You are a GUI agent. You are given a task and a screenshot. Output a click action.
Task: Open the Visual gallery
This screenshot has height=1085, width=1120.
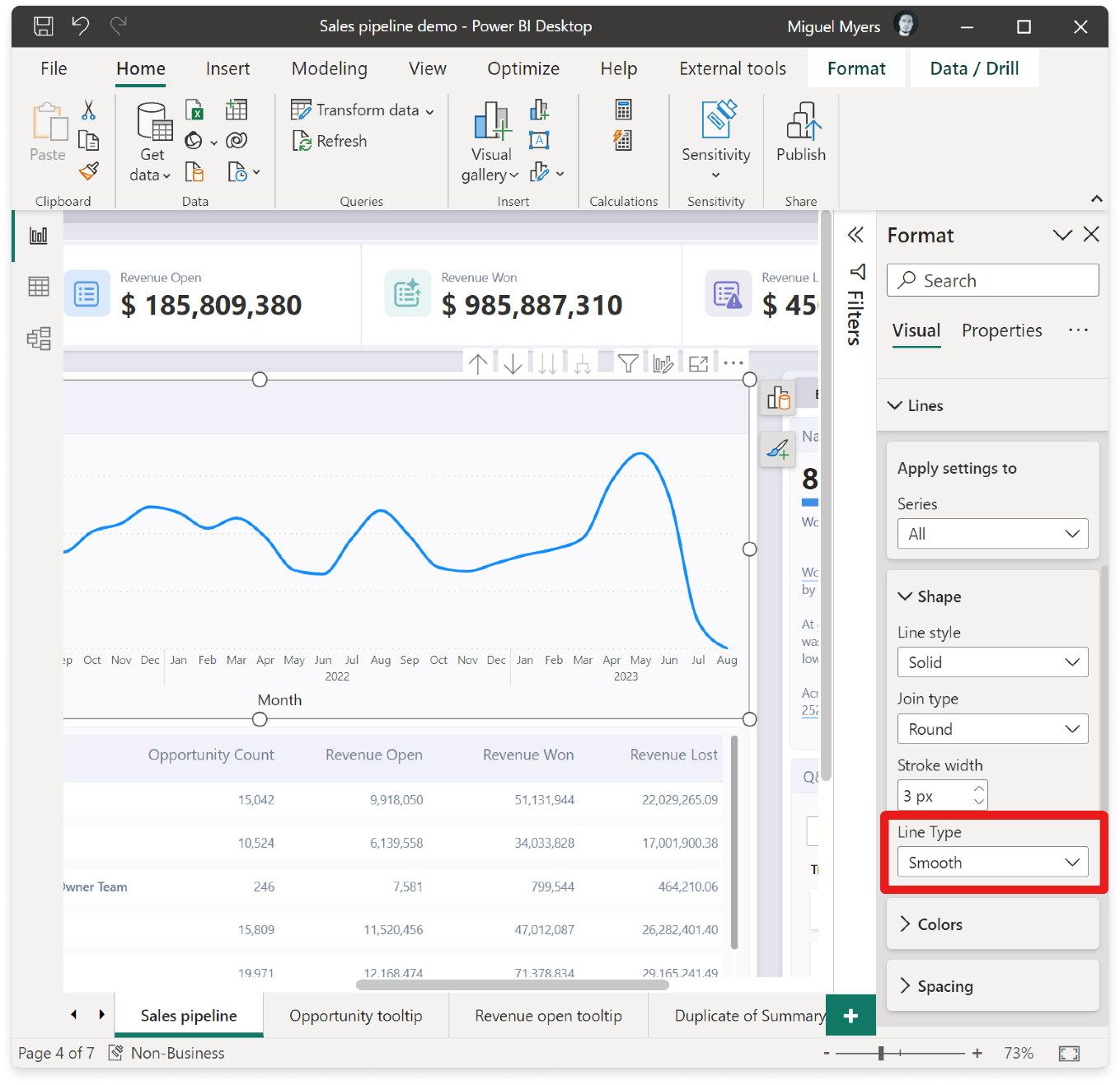coord(491,142)
